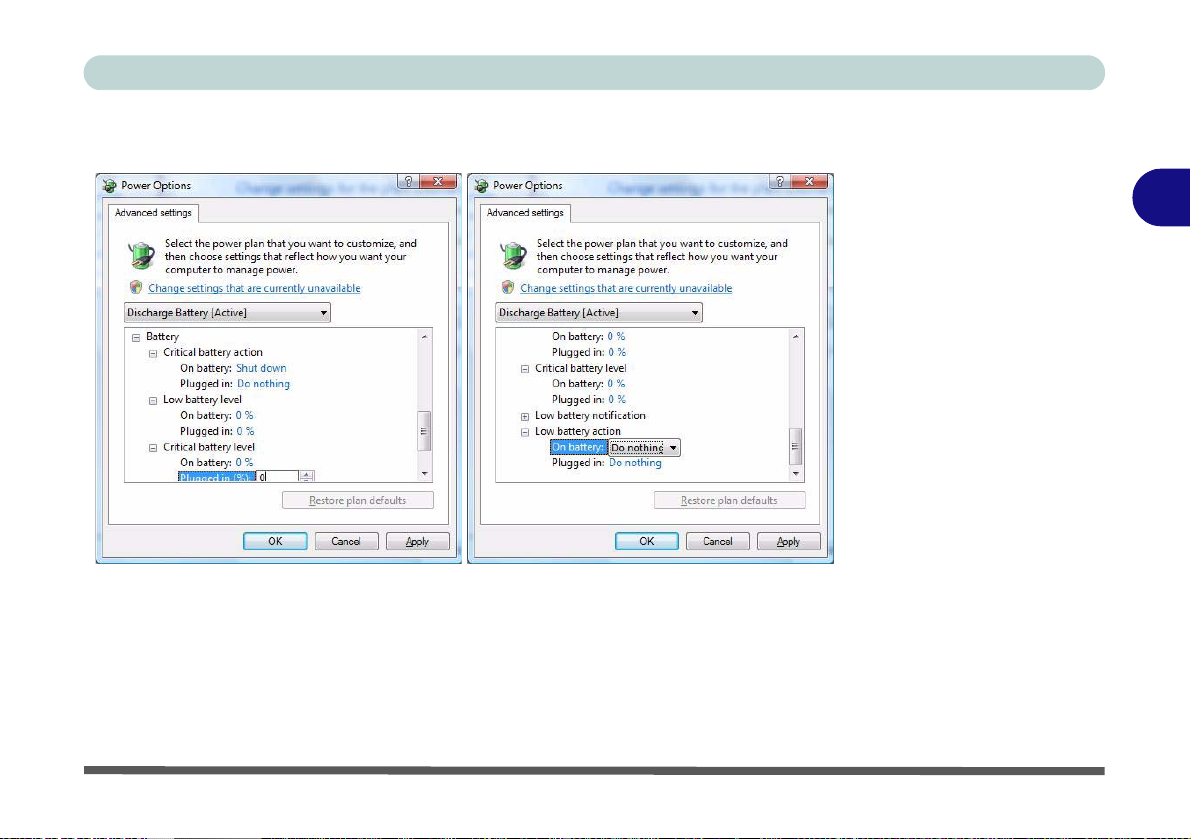This screenshot has height=839, width=1191.
Task: Open the right 'Change settings that are currently unavailable' link
Action: pyautogui.click(x=626, y=289)
